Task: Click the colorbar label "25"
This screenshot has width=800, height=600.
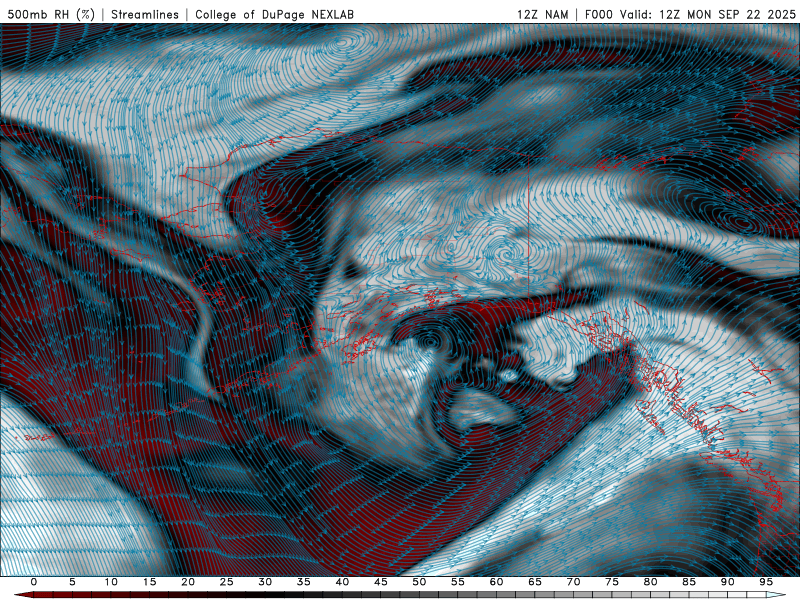Action: (x=227, y=582)
